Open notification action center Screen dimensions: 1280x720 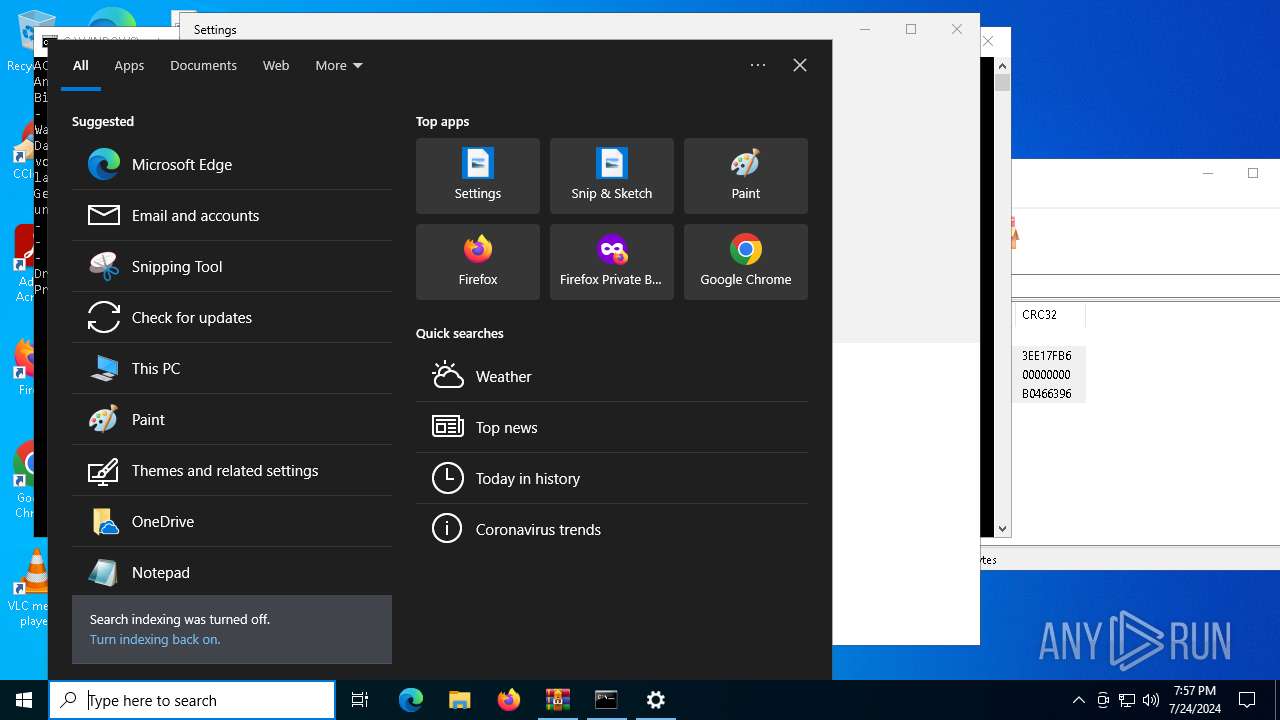pos(1247,700)
